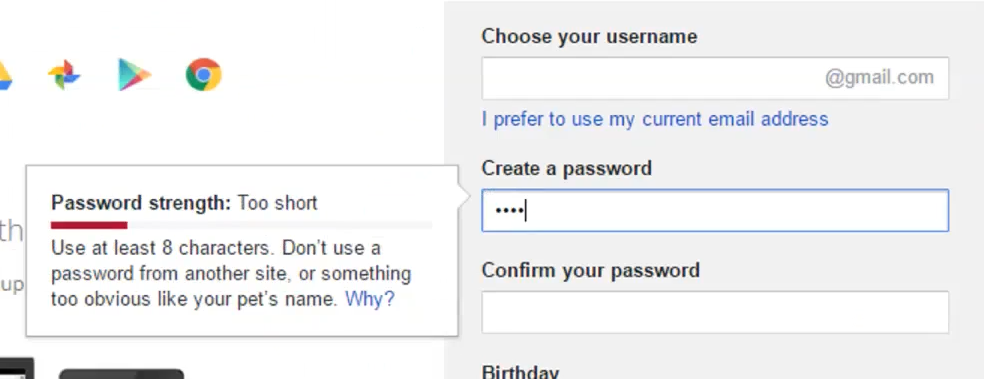Open the 'Why?' link in password tip
The width and height of the screenshot is (984, 379).
coord(370,299)
